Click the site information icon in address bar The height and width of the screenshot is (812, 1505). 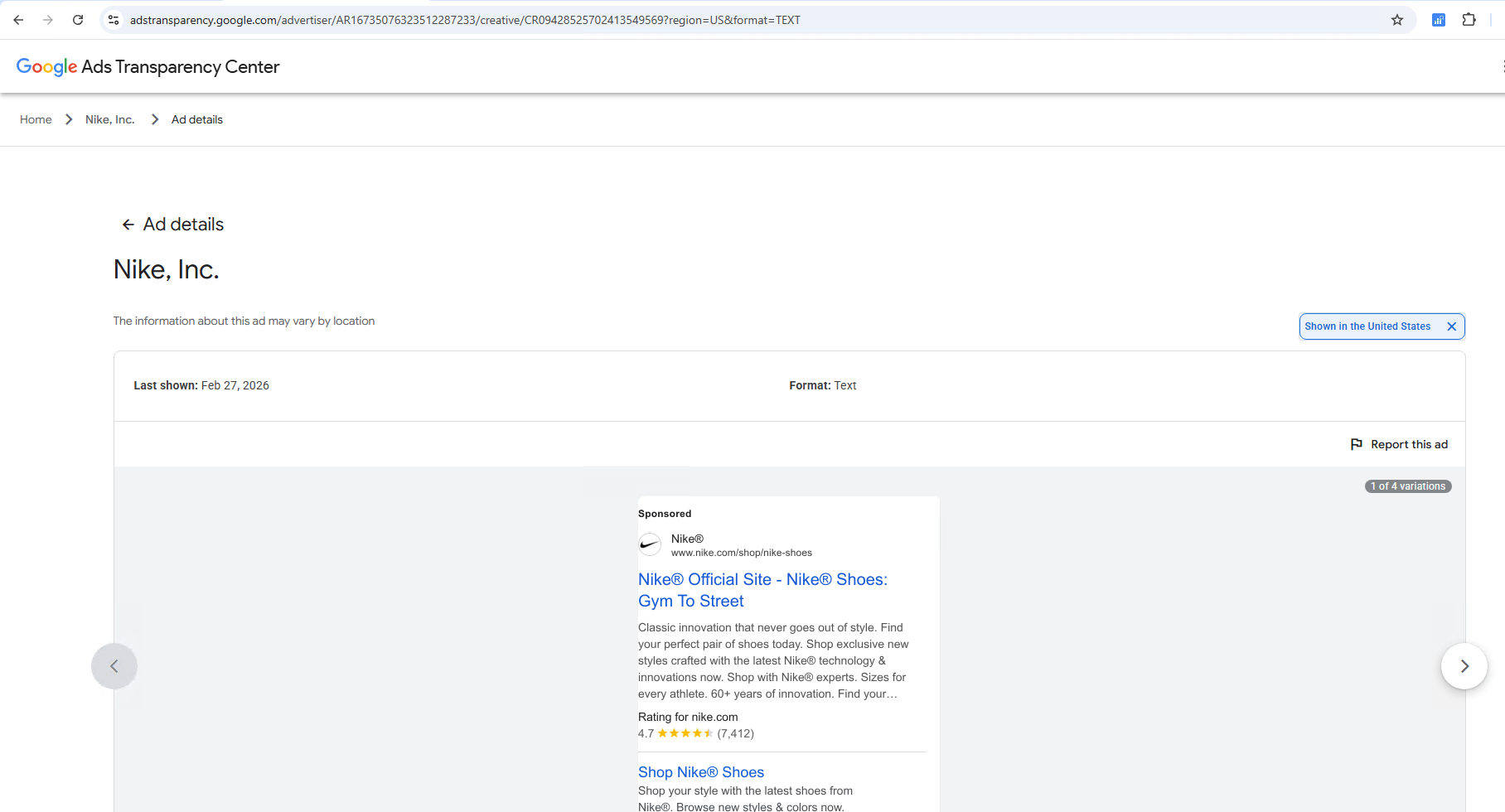112,19
